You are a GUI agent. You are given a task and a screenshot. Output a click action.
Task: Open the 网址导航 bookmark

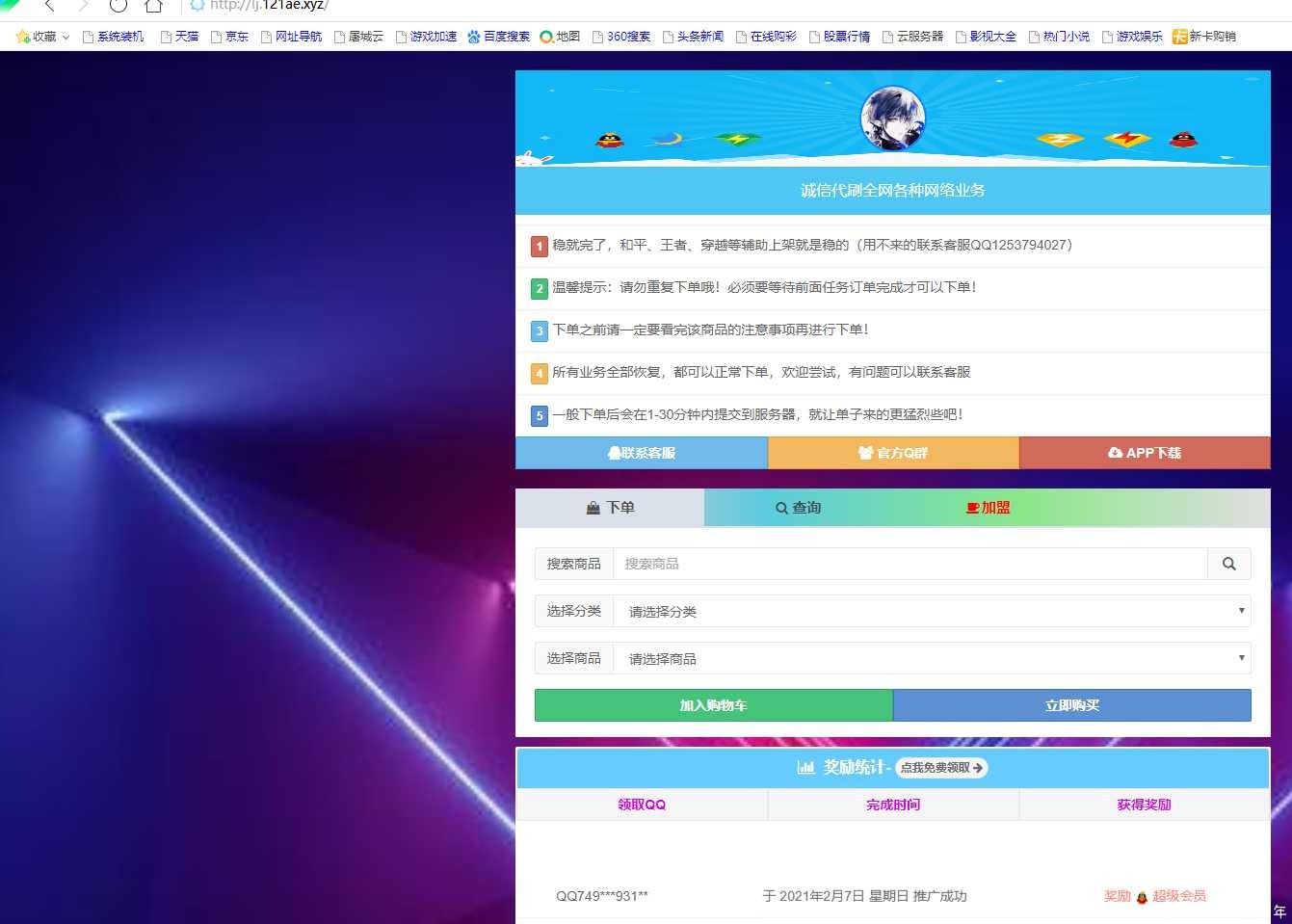291,37
